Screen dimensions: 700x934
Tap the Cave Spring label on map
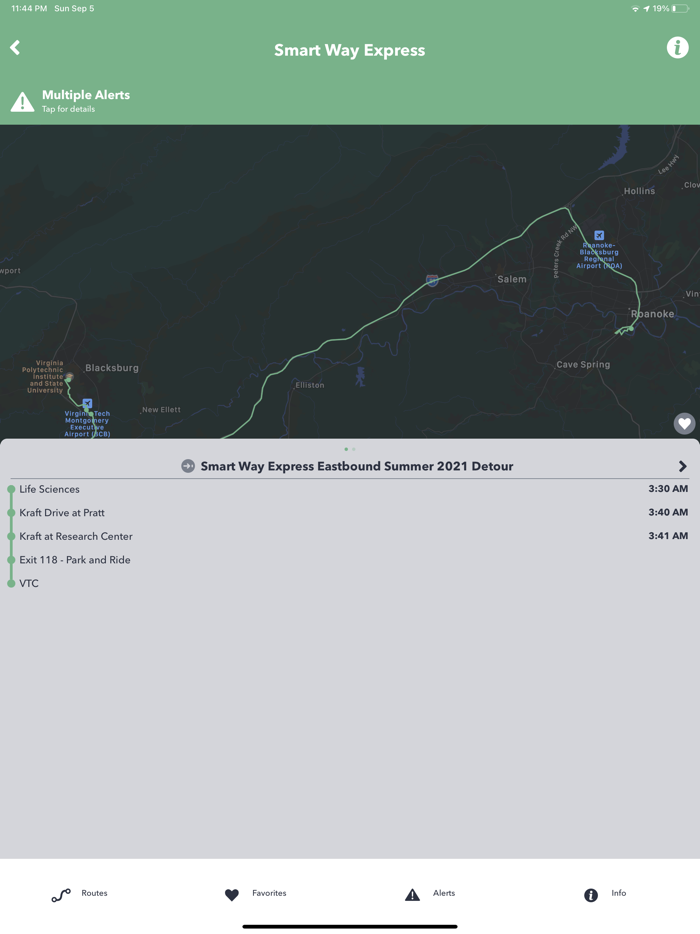coord(583,365)
